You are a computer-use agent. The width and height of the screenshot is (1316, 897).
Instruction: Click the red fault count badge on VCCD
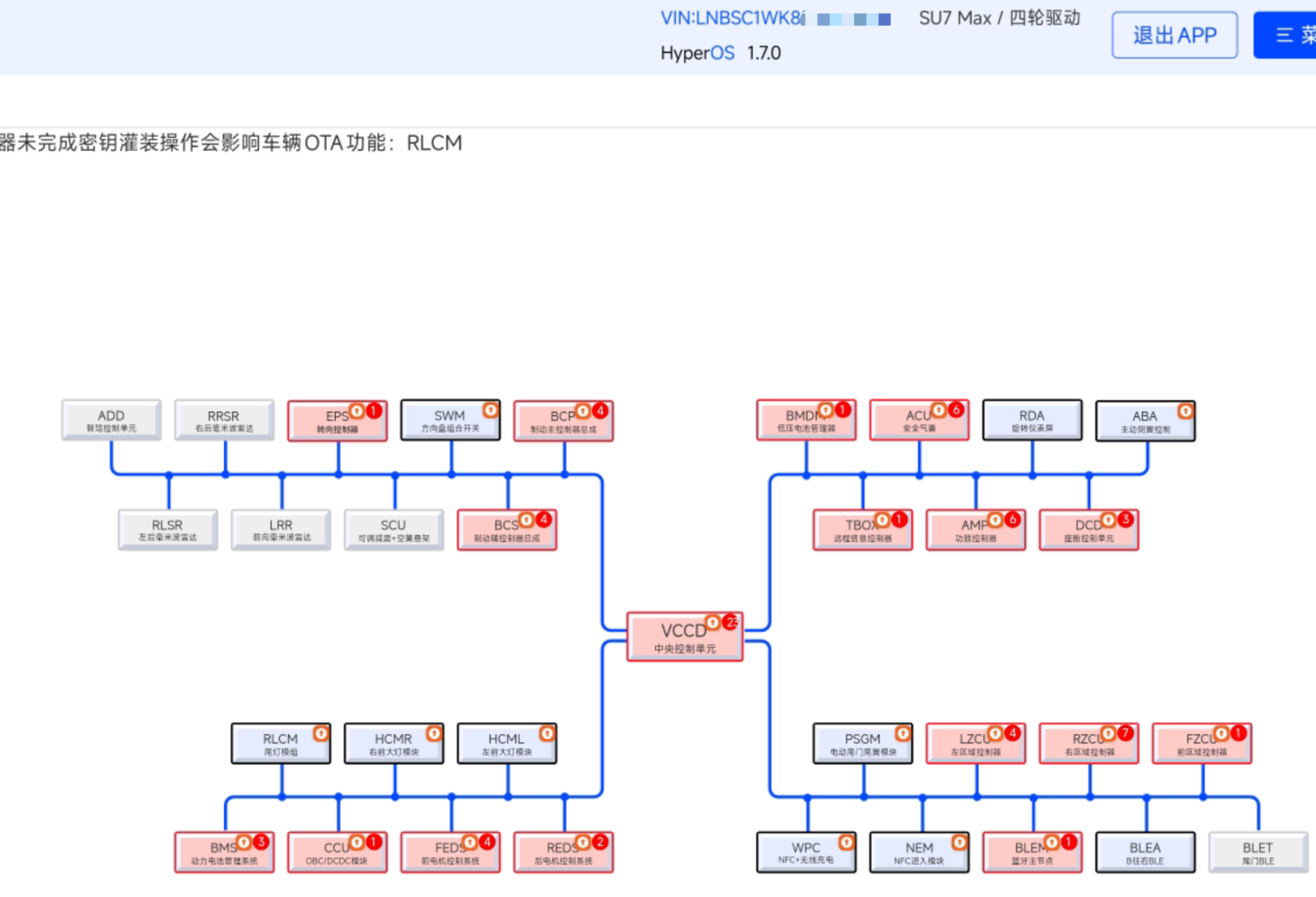tap(730, 622)
